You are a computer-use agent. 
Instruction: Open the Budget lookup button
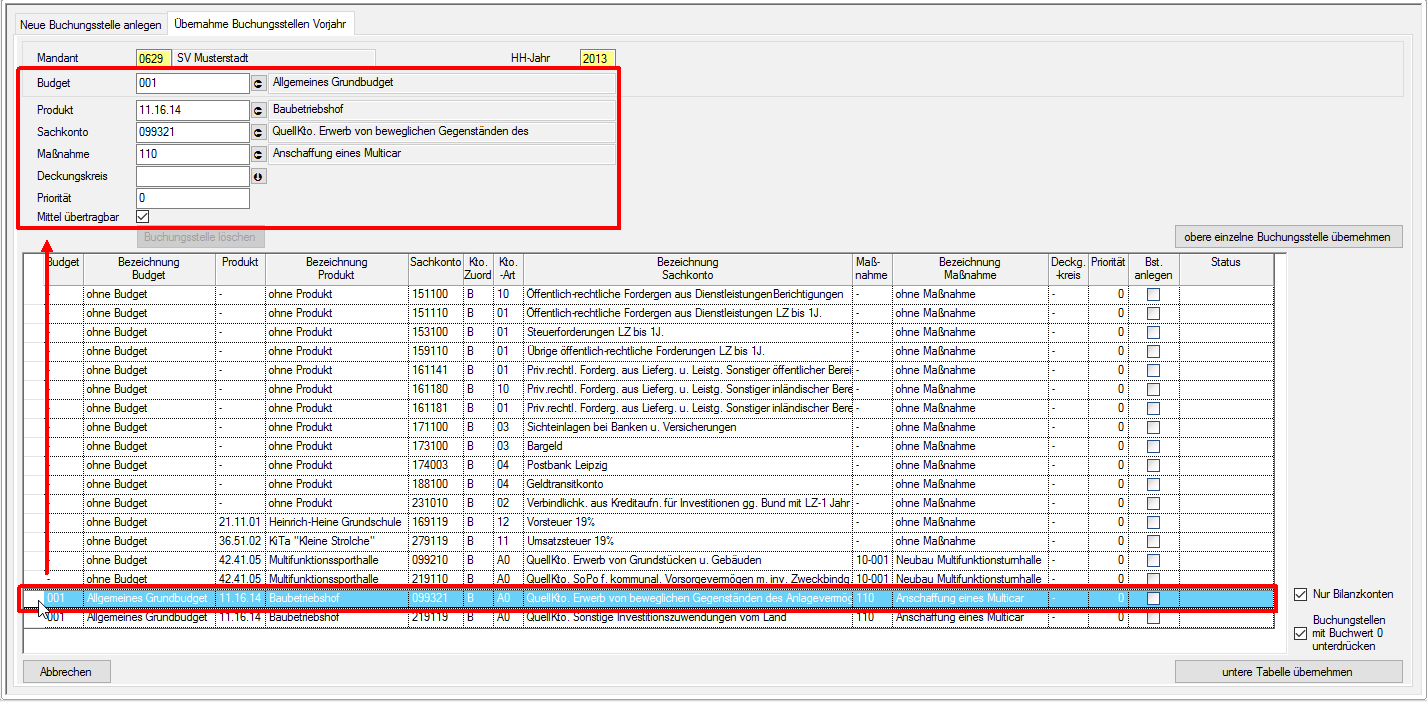point(258,84)
